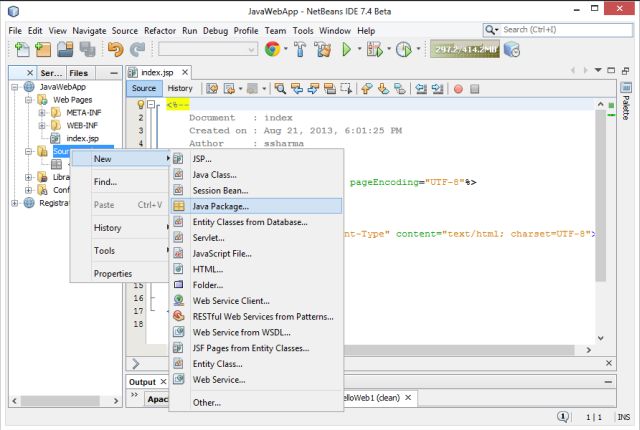Click the Next Bookmark icon in editor toolbar

coord(383,89)
